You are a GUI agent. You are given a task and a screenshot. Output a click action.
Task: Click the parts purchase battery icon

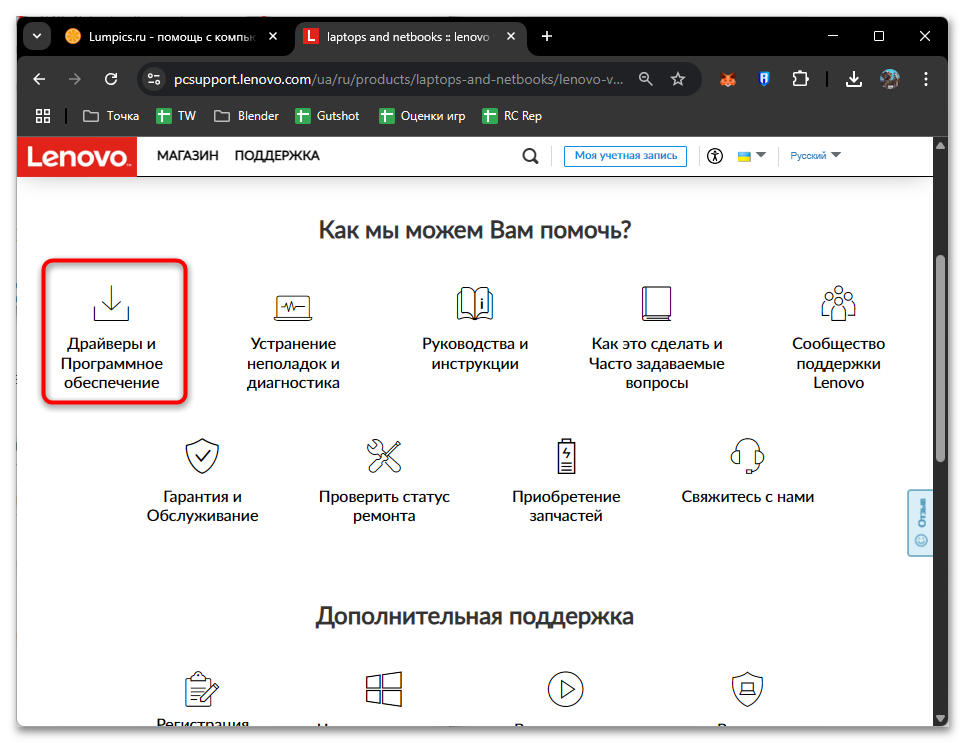click(566, 456)
